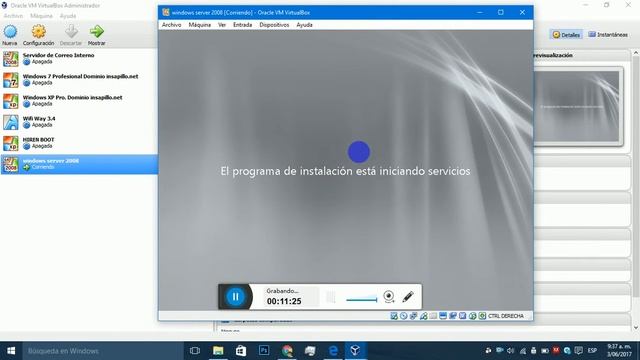Select Windows XP Pro. Dominio insapillo.net VM
The image size is (640, 360).
click(79, 101)
